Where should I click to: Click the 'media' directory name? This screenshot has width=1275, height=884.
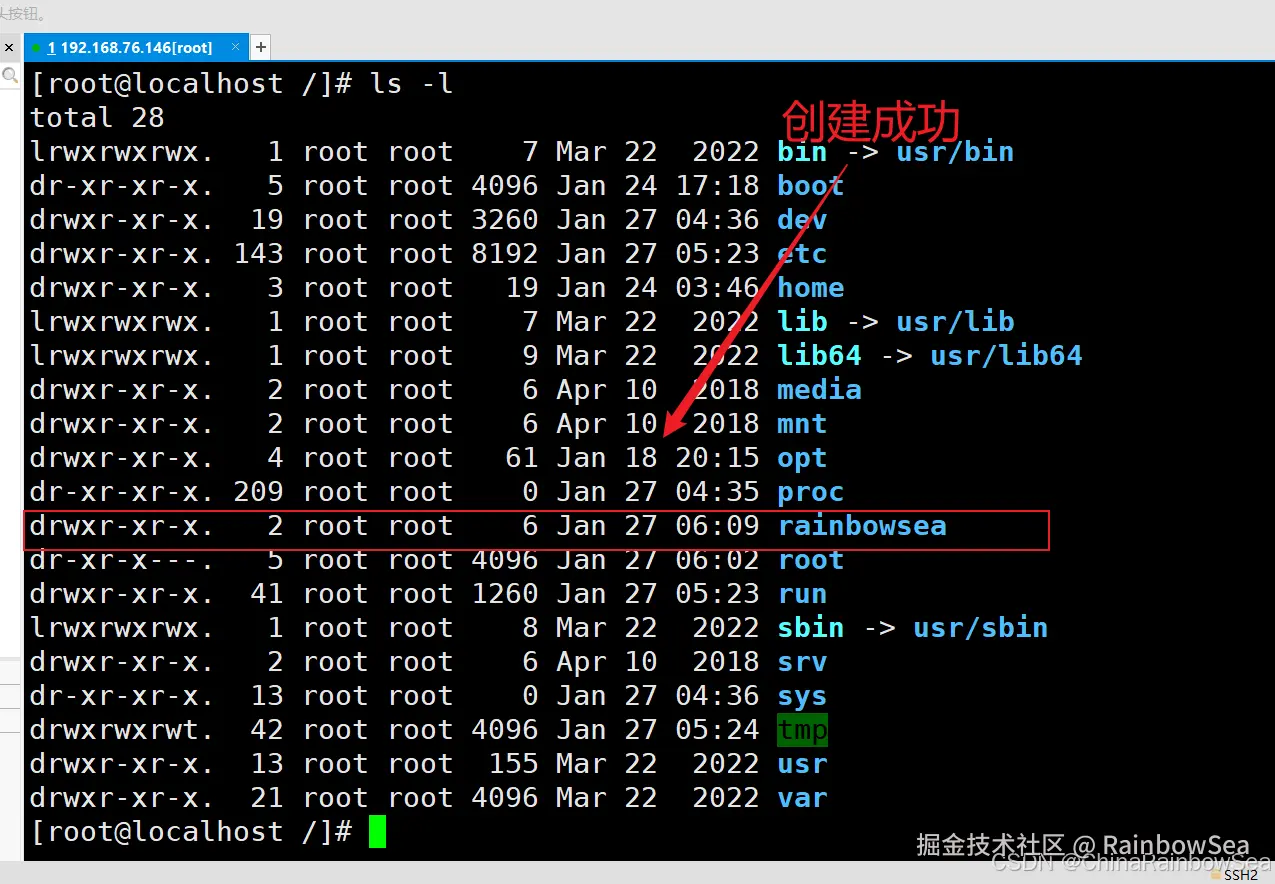click(x=819, y=390)
